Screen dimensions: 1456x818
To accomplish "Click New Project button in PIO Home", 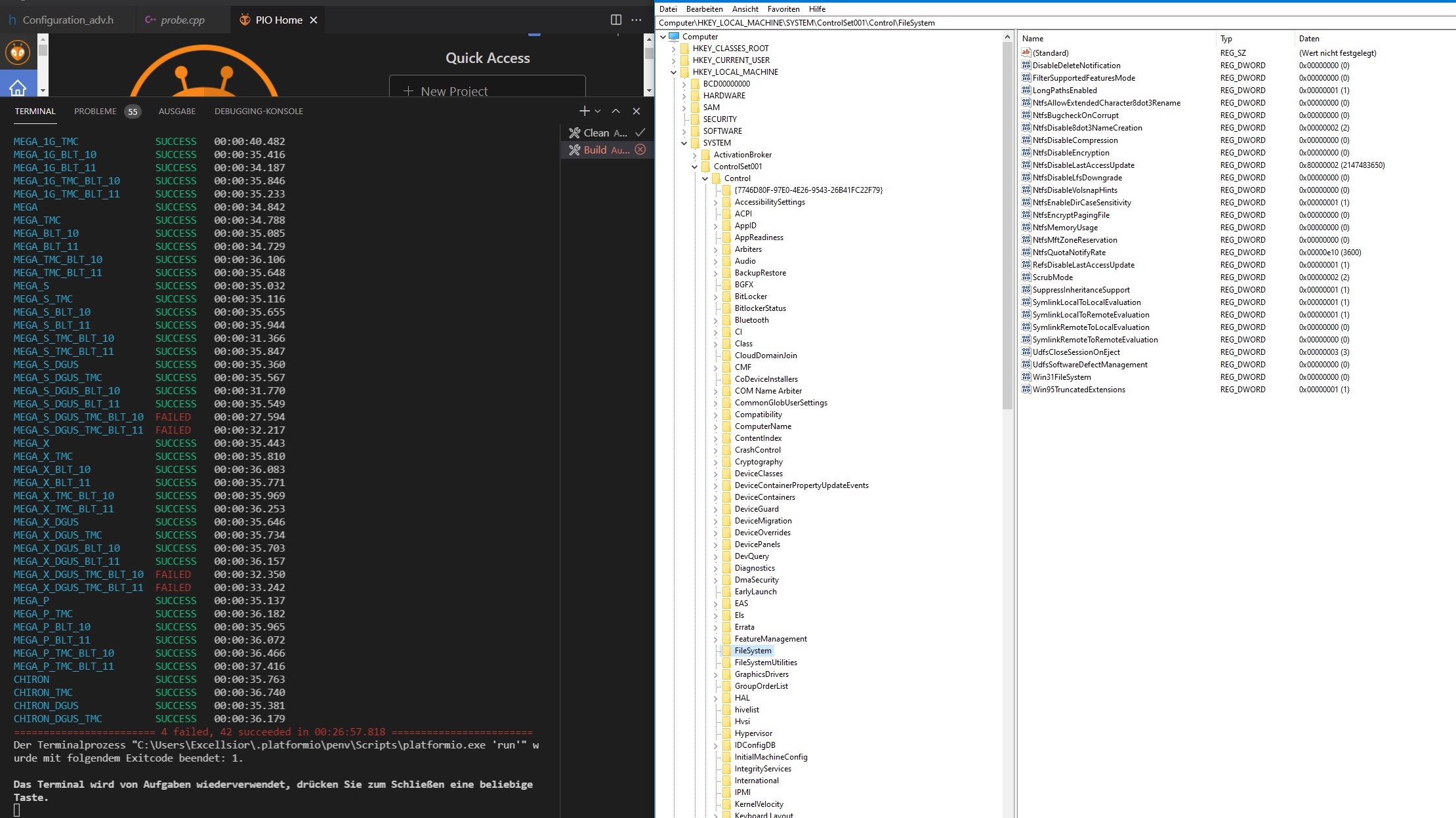I will point(487,88).
